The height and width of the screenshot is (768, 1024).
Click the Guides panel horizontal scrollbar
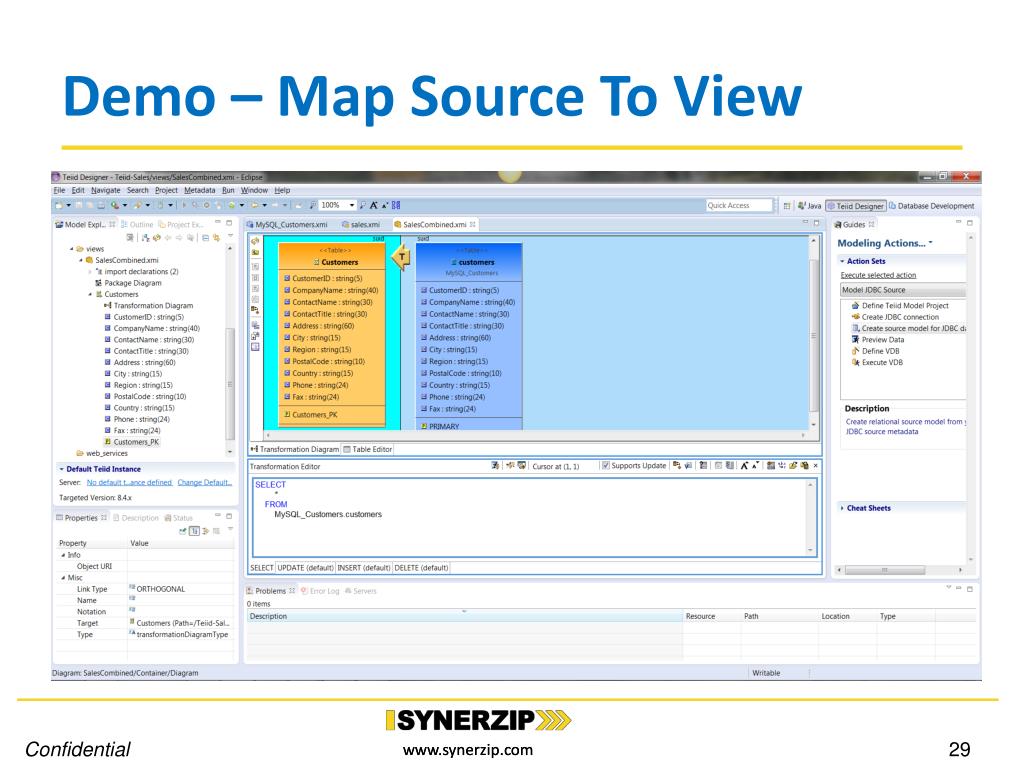click(x=885, y=570)
